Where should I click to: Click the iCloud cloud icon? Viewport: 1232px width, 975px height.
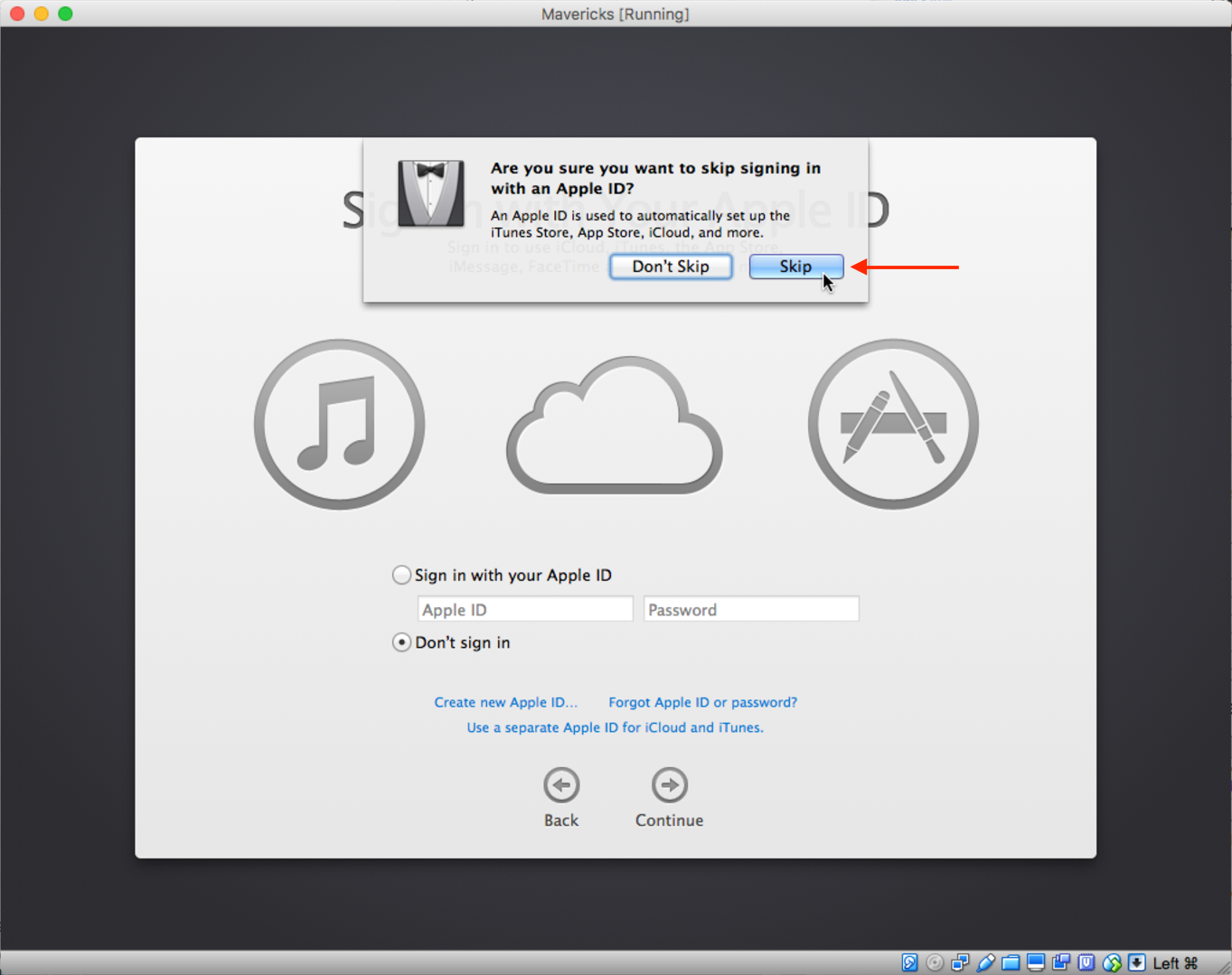pyautogui.click(x=615, y=426)
